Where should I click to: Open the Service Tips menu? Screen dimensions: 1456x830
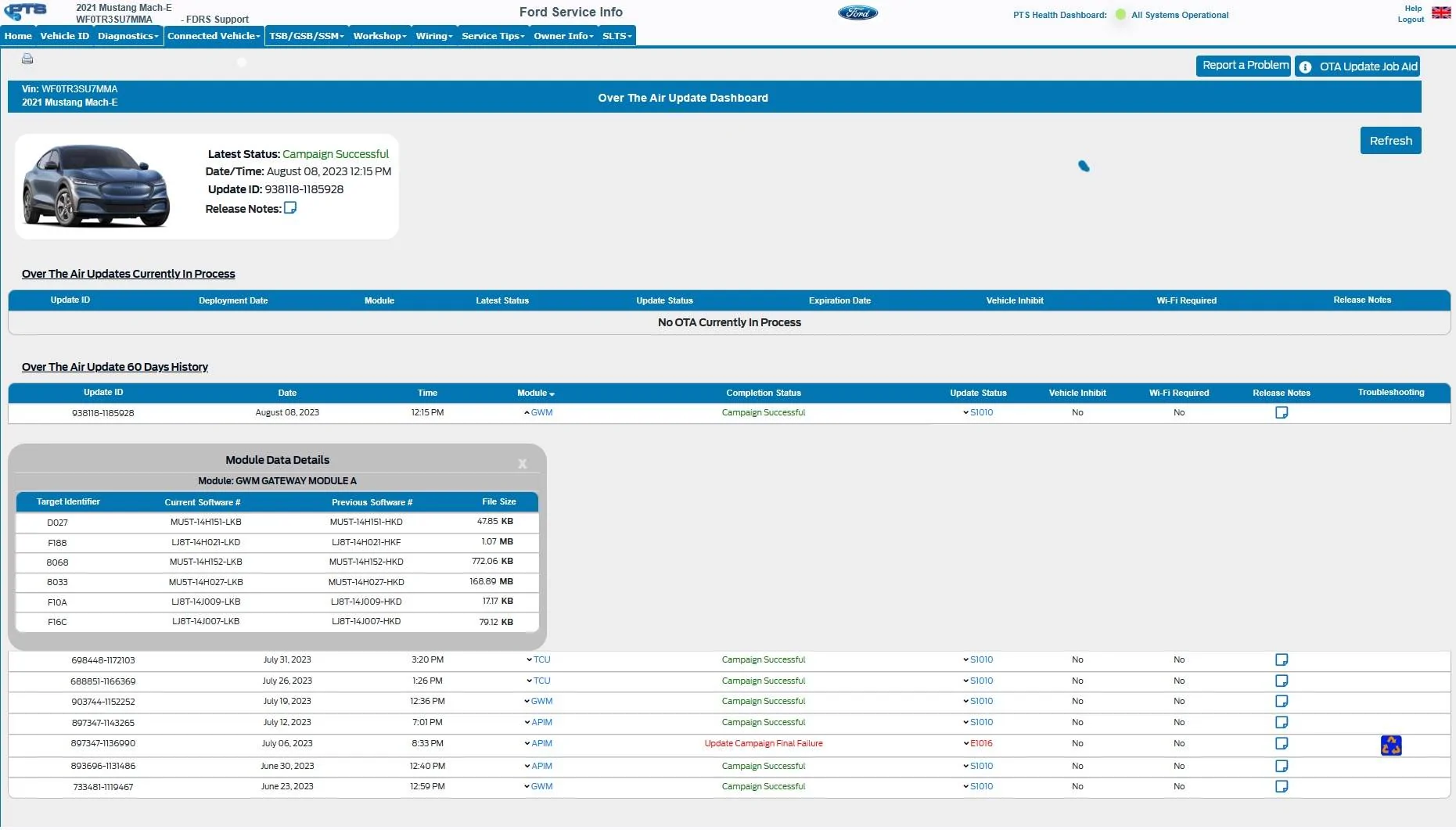click(x=493, y=36)
